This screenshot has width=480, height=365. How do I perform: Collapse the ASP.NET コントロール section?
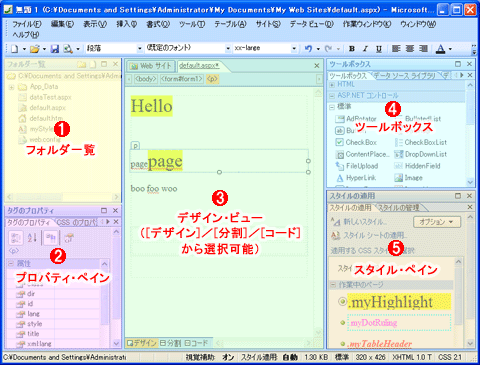[x=332, y=96]
